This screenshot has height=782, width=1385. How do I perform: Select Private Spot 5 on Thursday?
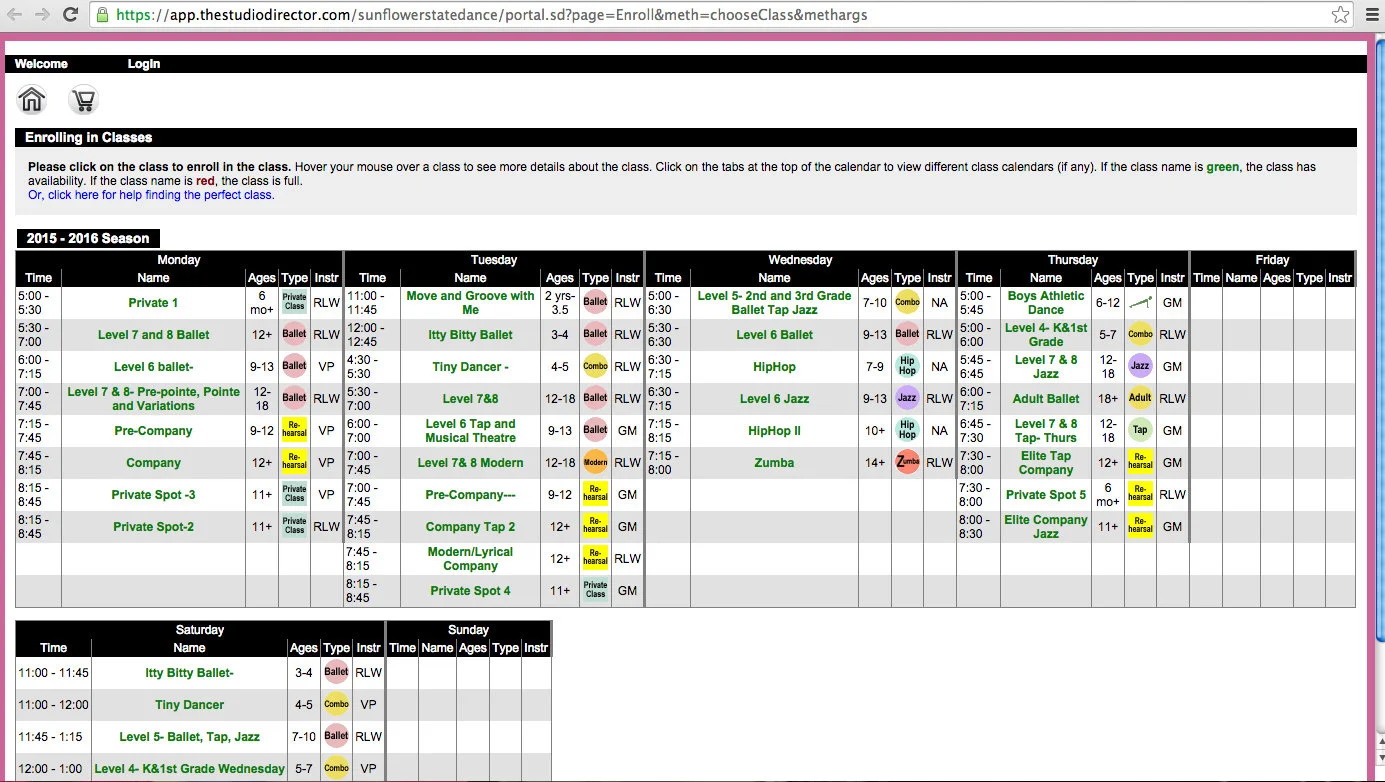pyautogui.click(x=1046, y=495)
